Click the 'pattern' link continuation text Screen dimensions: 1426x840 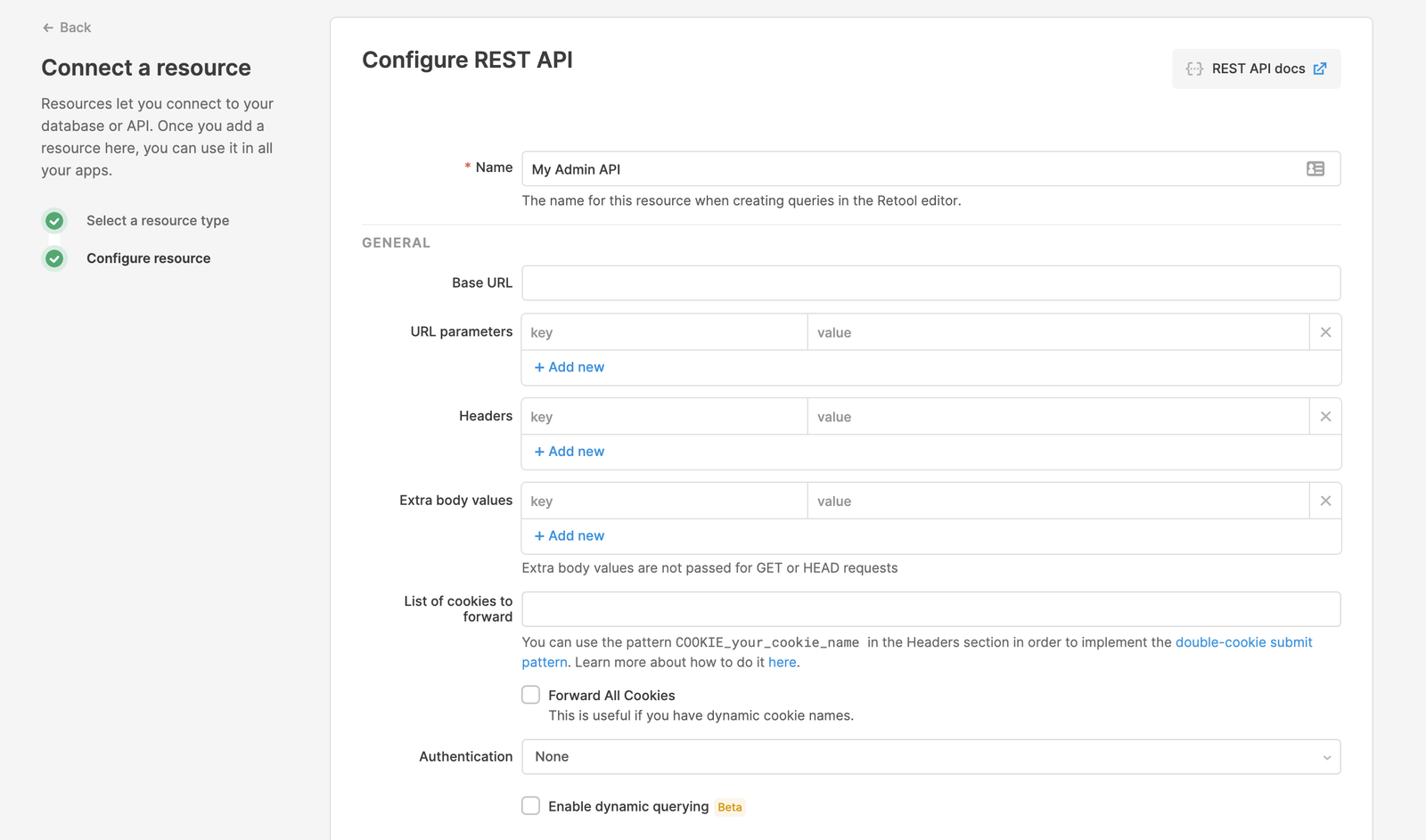545,662
